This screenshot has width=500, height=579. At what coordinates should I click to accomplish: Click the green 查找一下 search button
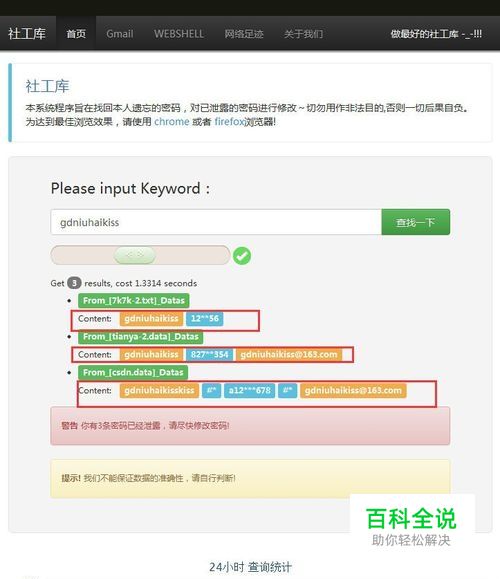click(x=416, y=222)
